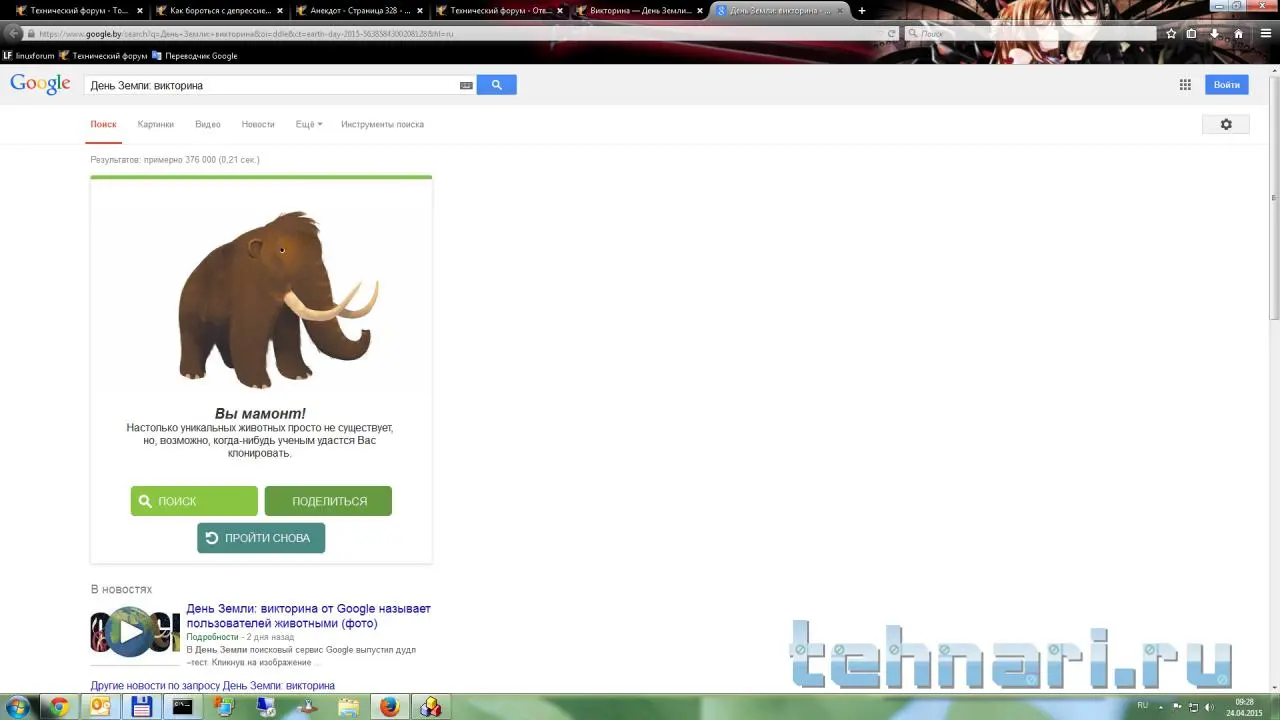1280x720 pixels.
Task: Go to the Firefox home page icon
Action: [x=1238, y=33]
